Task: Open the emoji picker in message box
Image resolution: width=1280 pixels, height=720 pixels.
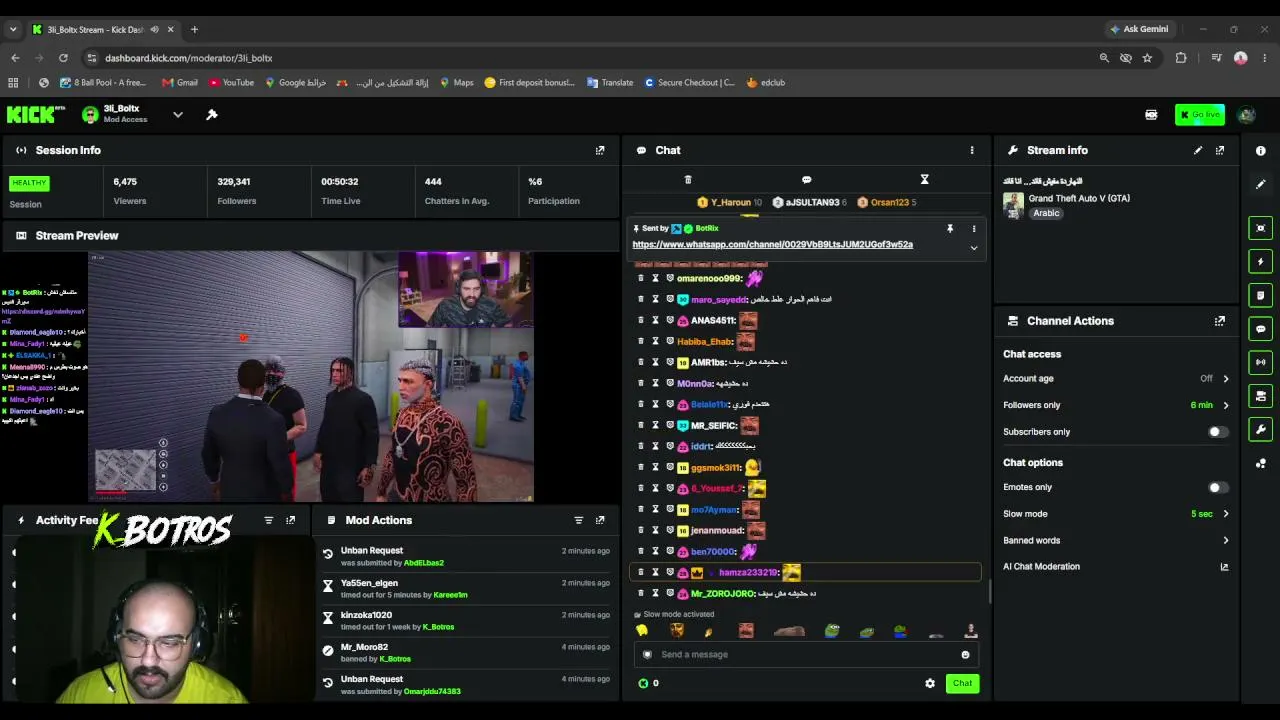Action: [965, 655]
